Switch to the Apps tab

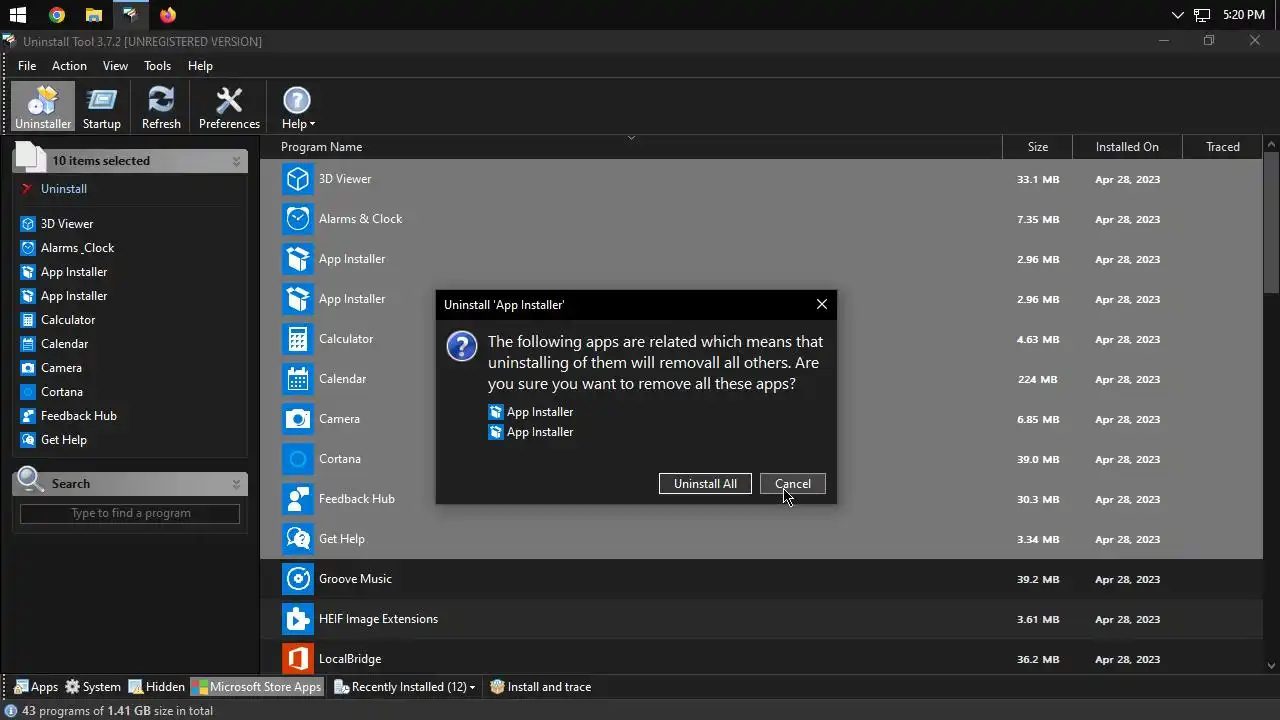(35, 687)
